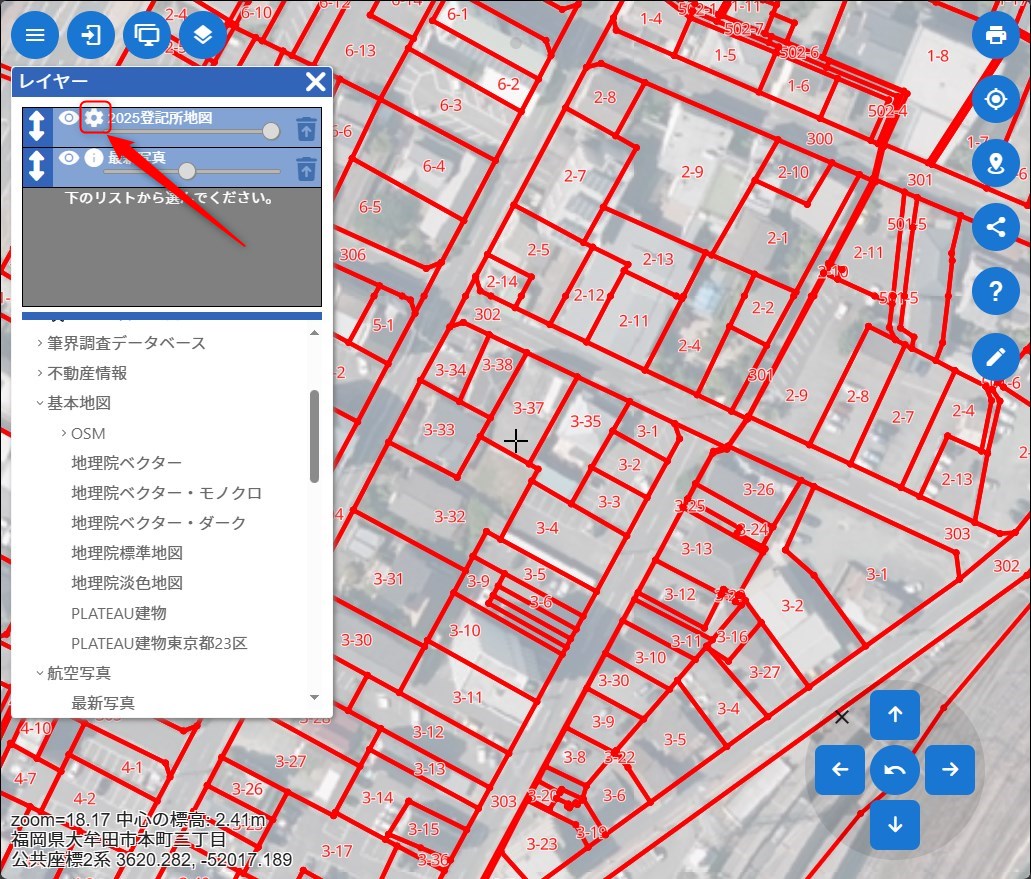Collapse the 基本地図 category
The width and height of the screenshot is (1031, 879).
click(78, 403)
